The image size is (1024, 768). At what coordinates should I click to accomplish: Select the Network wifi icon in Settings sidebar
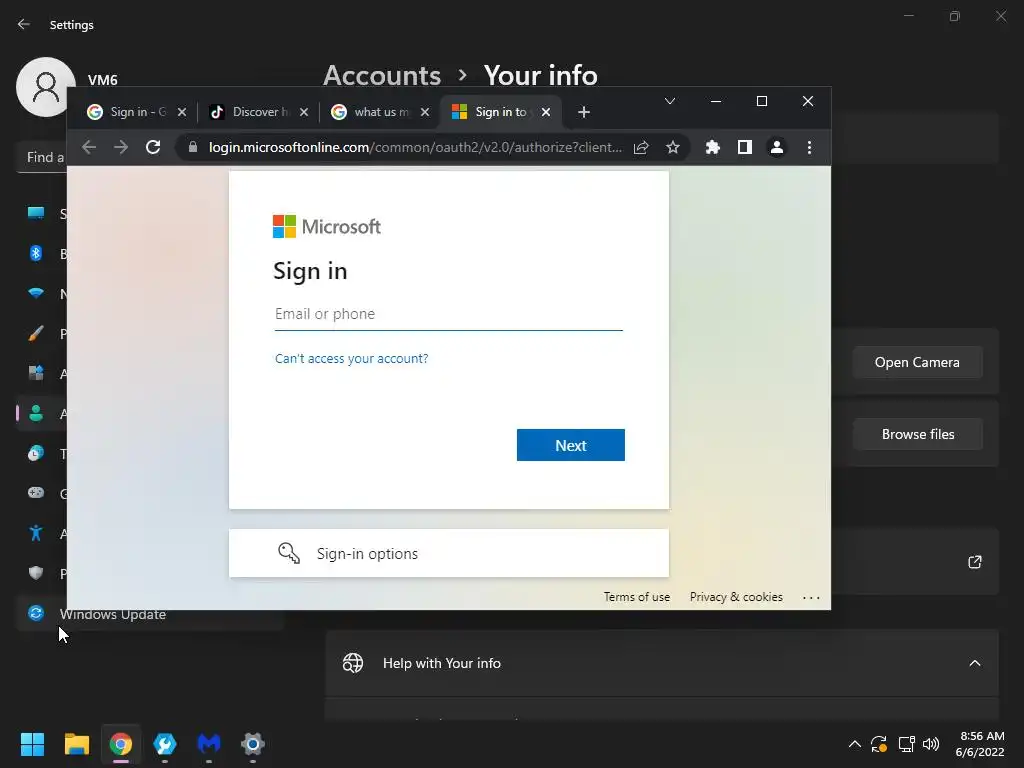36,293
